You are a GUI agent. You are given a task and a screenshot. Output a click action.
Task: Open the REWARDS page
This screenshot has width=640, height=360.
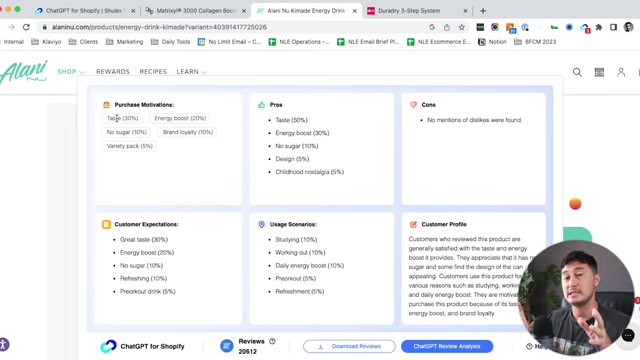113,71
